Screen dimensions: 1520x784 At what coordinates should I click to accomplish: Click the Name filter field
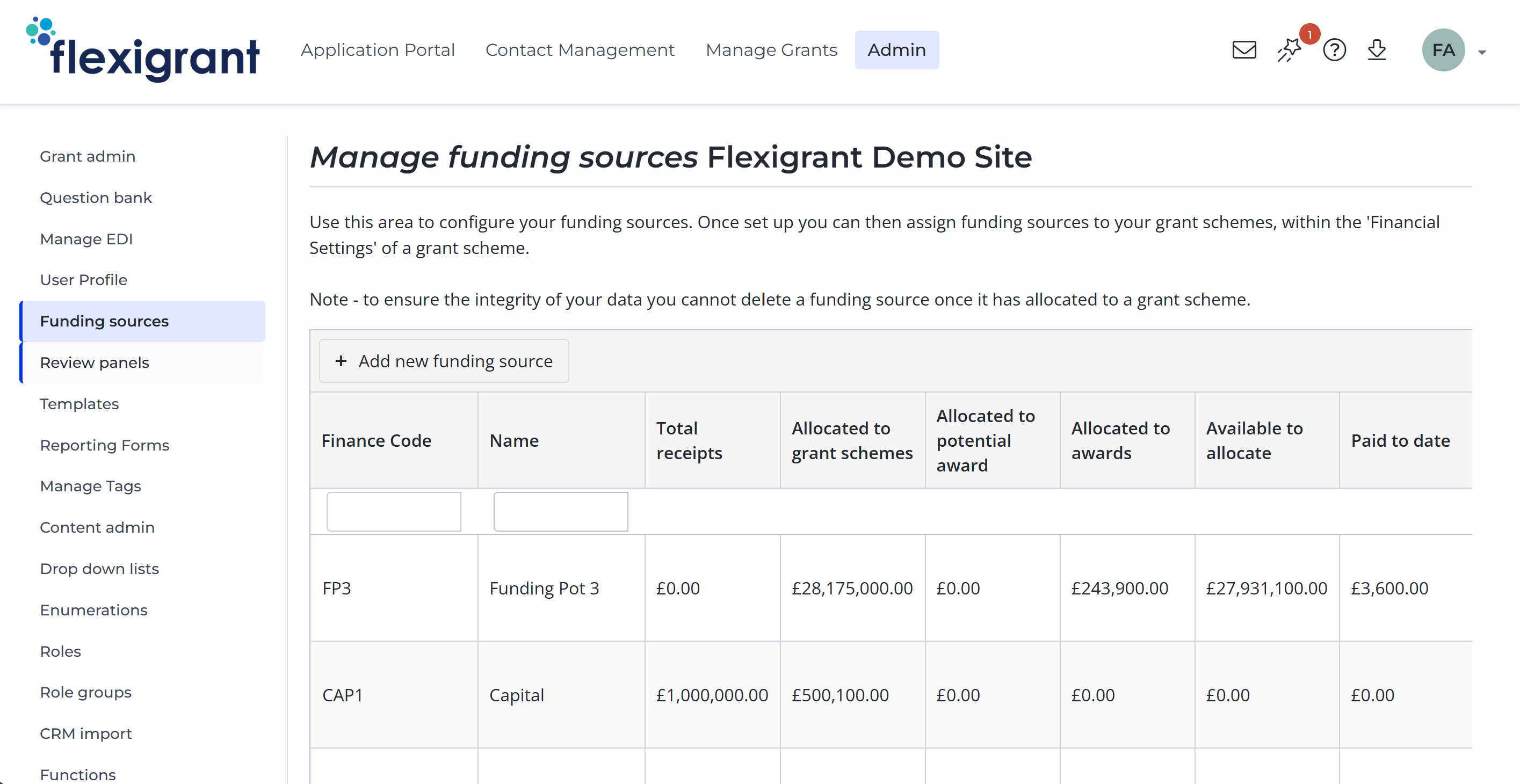561,511
